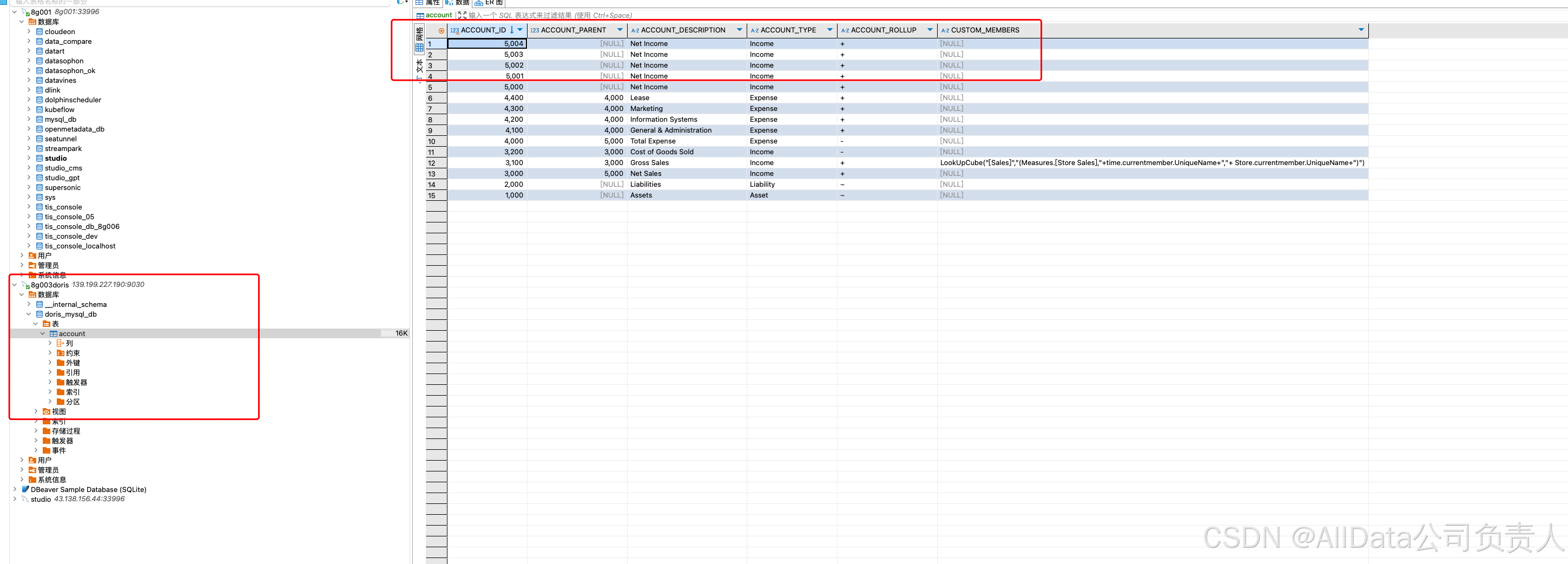Click the 列 columns folder icon
1568x564 pixels.
60,344
